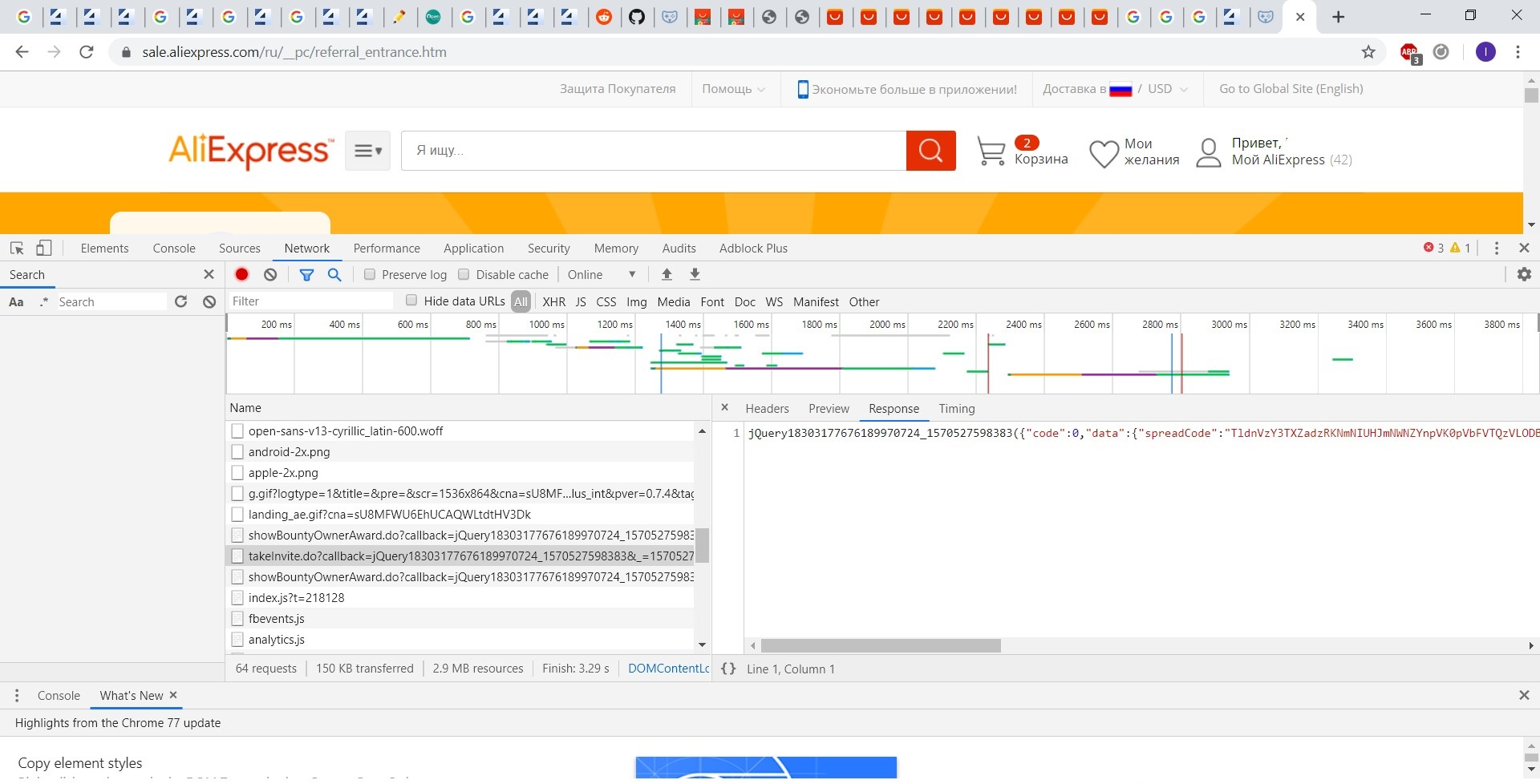Filter requests by JS type
The height and width of the screenshot is (784, 1540).
click(581, 302)
